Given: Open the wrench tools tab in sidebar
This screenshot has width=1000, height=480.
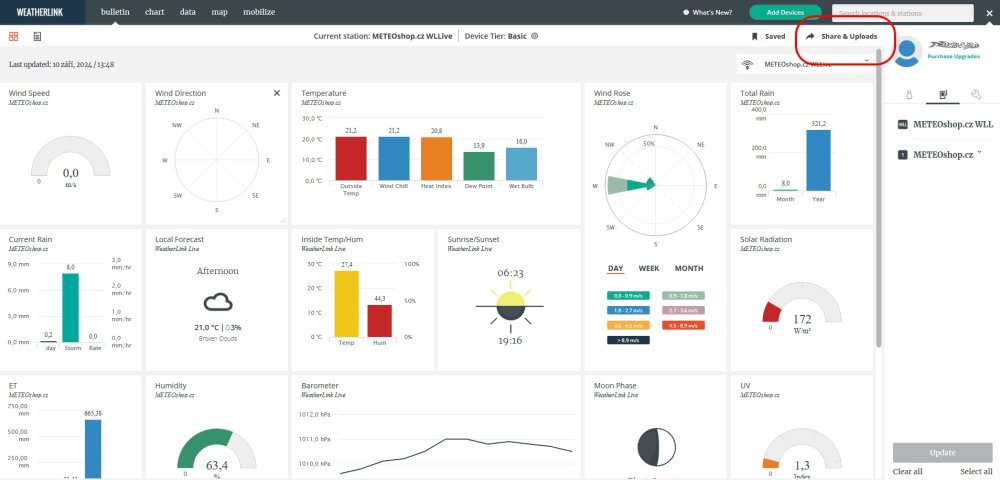Looking at the screenshot, I should pyautogui.click(x=975, y=95).
